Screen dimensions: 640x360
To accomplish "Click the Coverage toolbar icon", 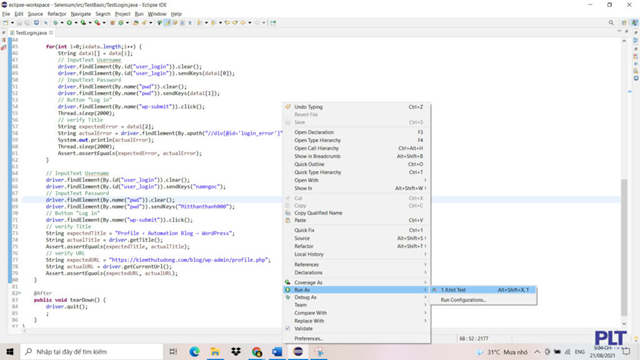I will click(83, 23).
